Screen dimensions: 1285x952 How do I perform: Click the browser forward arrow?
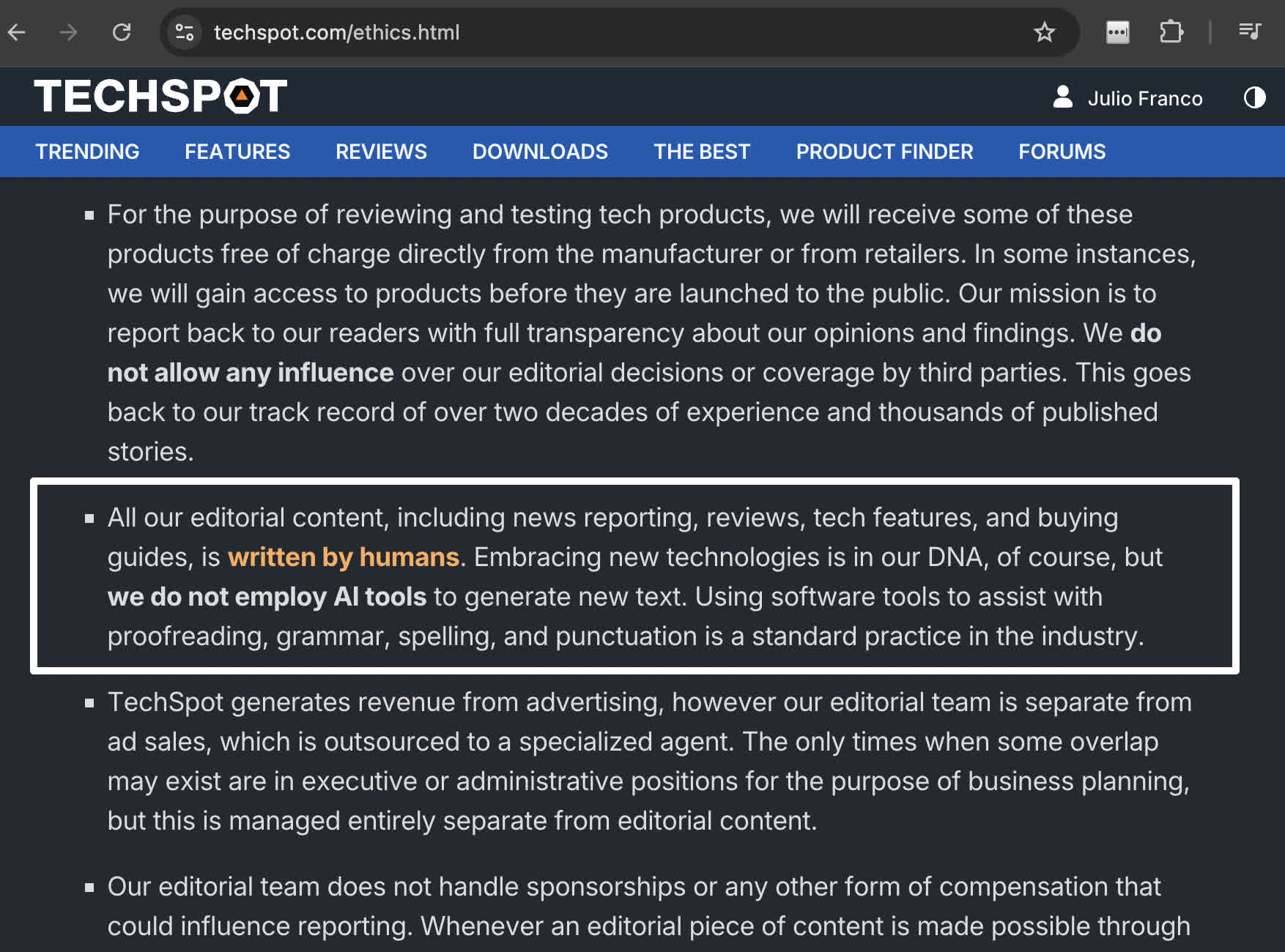68,32
